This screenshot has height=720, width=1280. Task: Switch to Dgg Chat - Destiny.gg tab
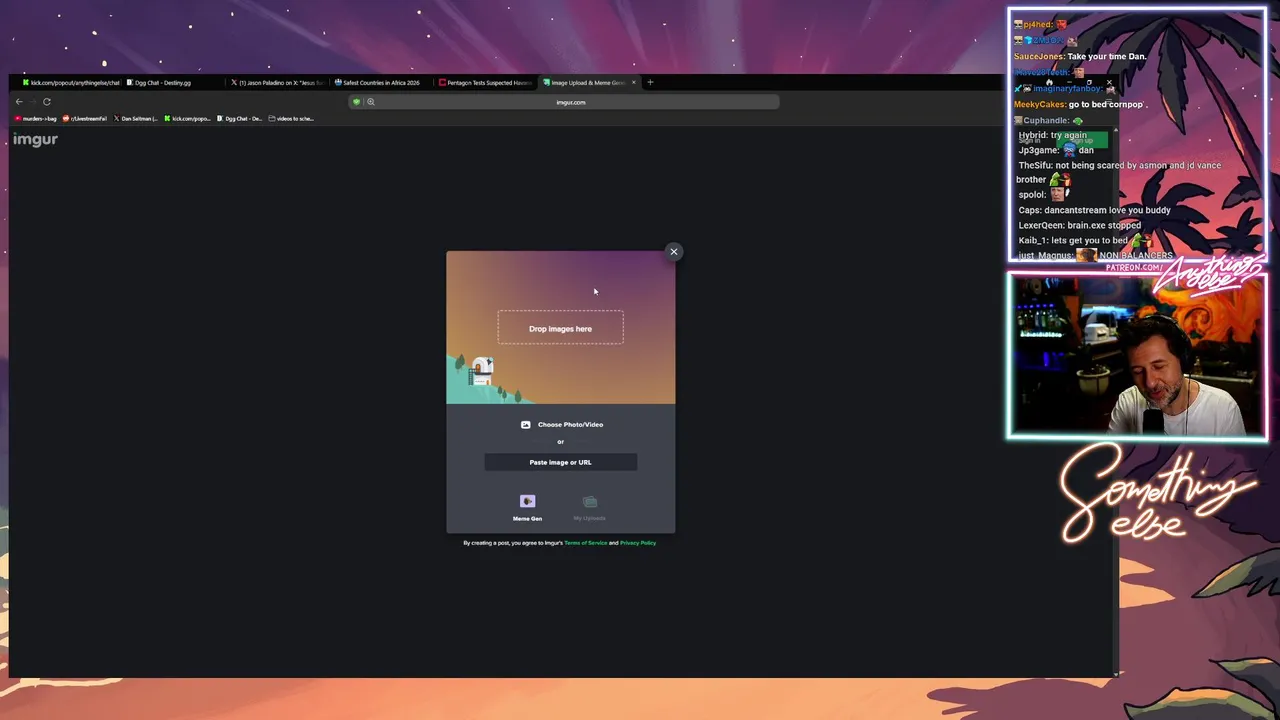(172, 83)
